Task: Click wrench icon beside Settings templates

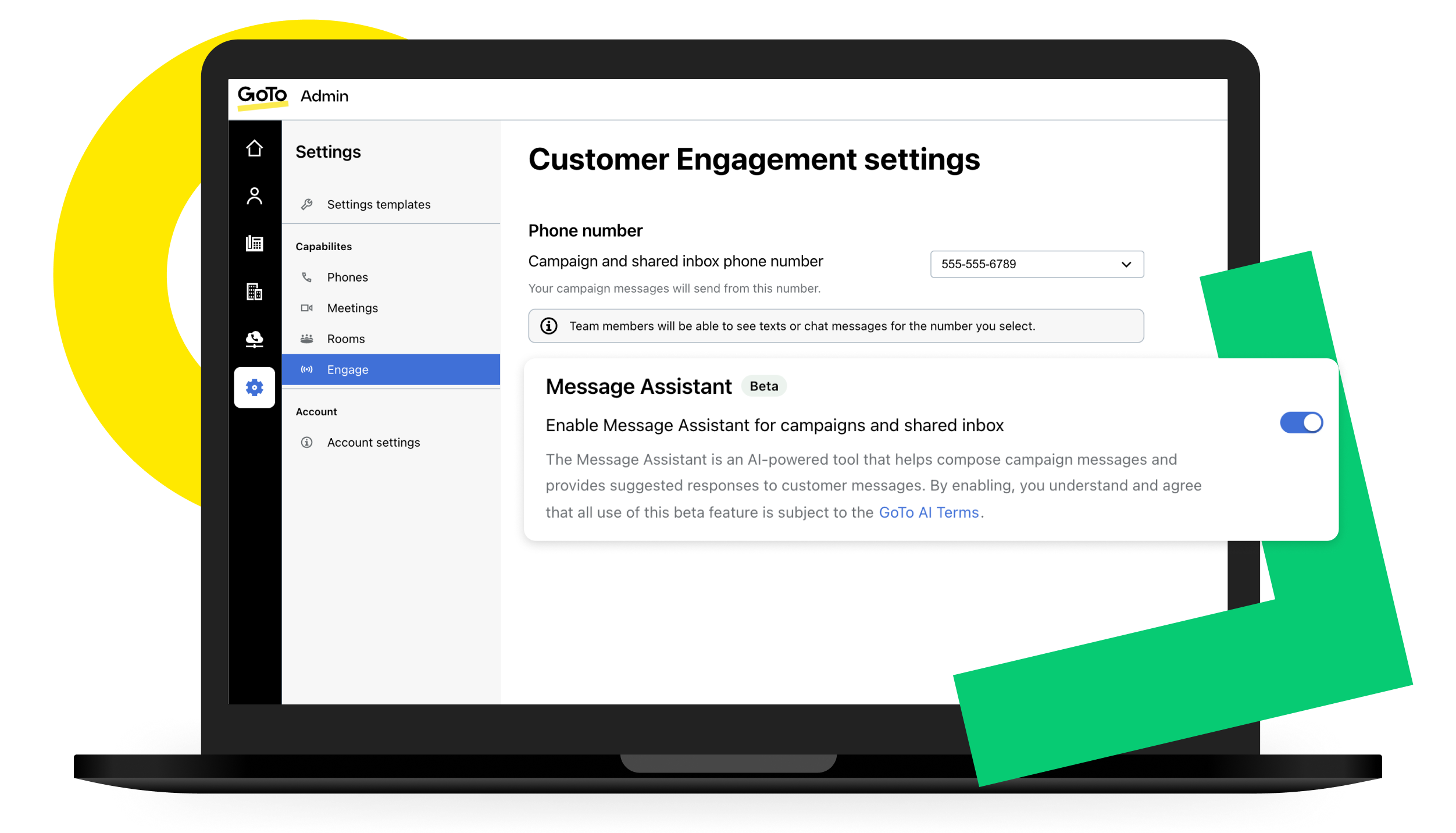Action: pos(306,204)
